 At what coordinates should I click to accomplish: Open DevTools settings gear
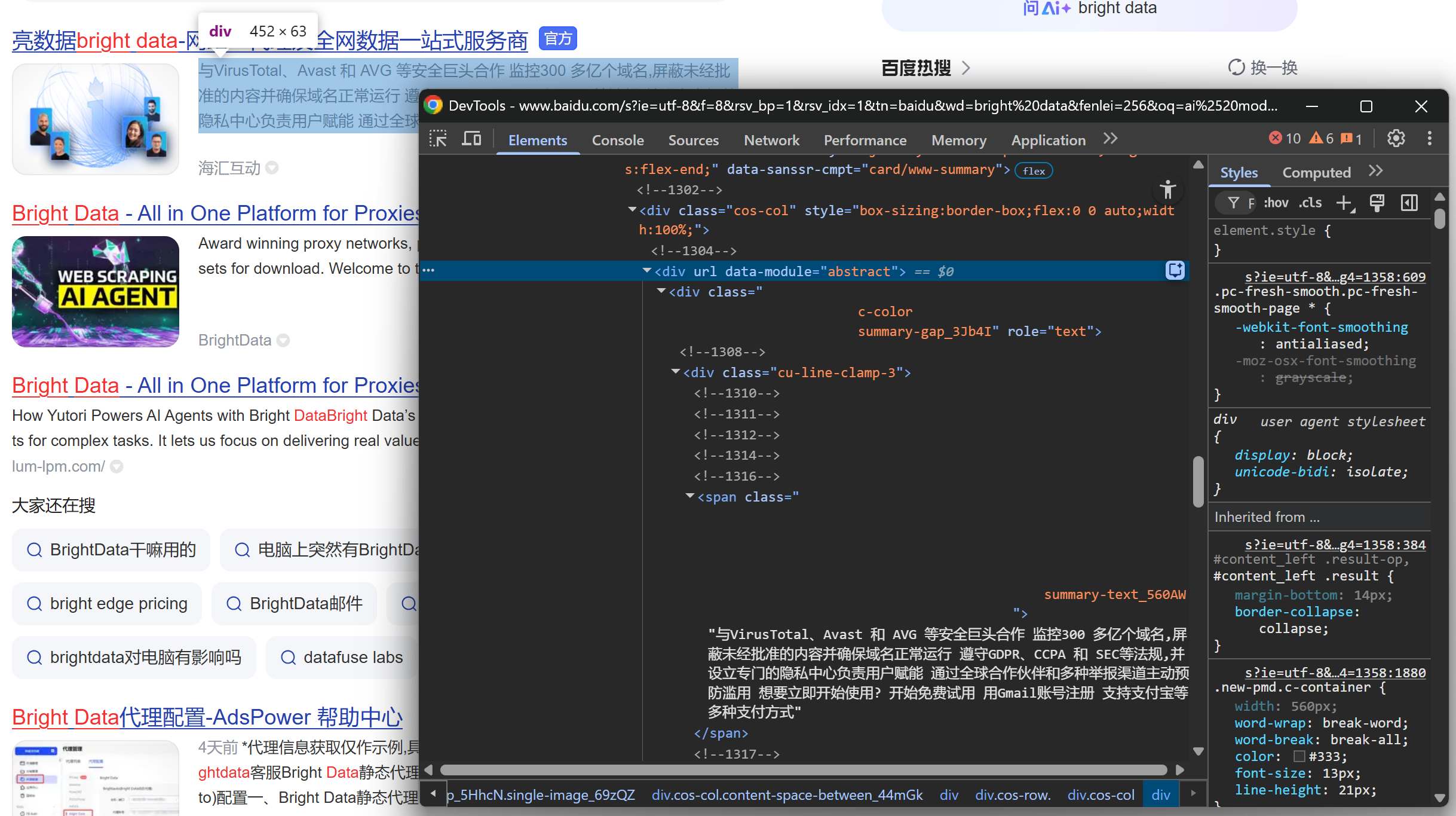pos(1396,138)
